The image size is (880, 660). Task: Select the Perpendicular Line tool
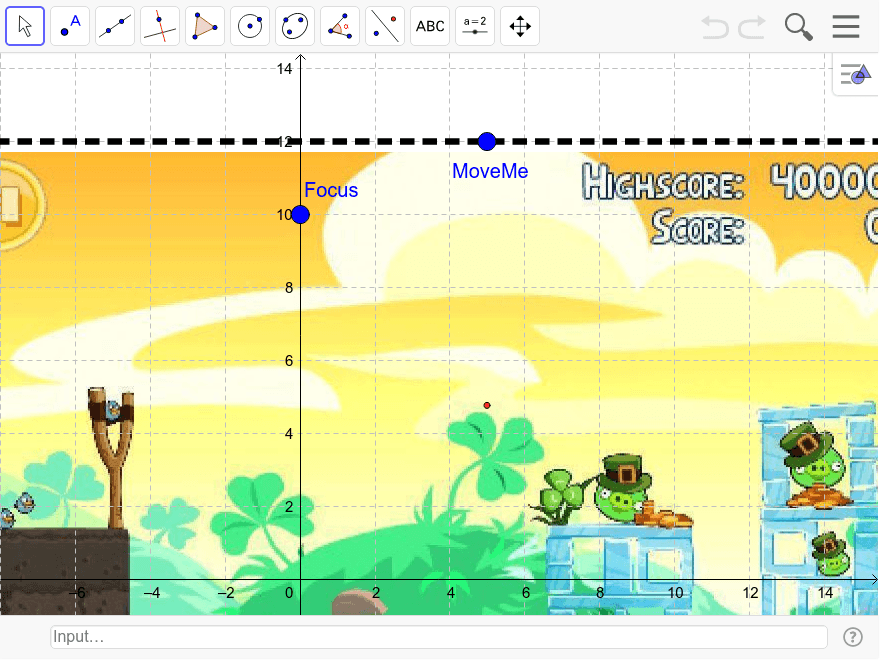(x=160, y=26)
